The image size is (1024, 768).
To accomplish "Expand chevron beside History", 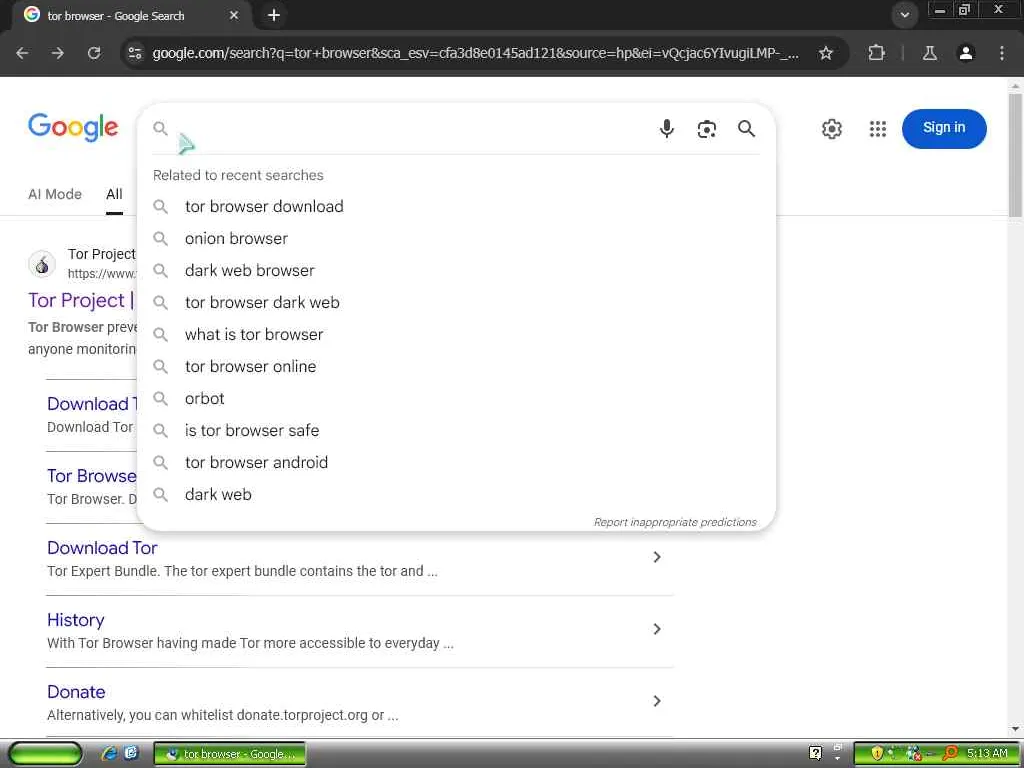I will click(x=657, y=629).
